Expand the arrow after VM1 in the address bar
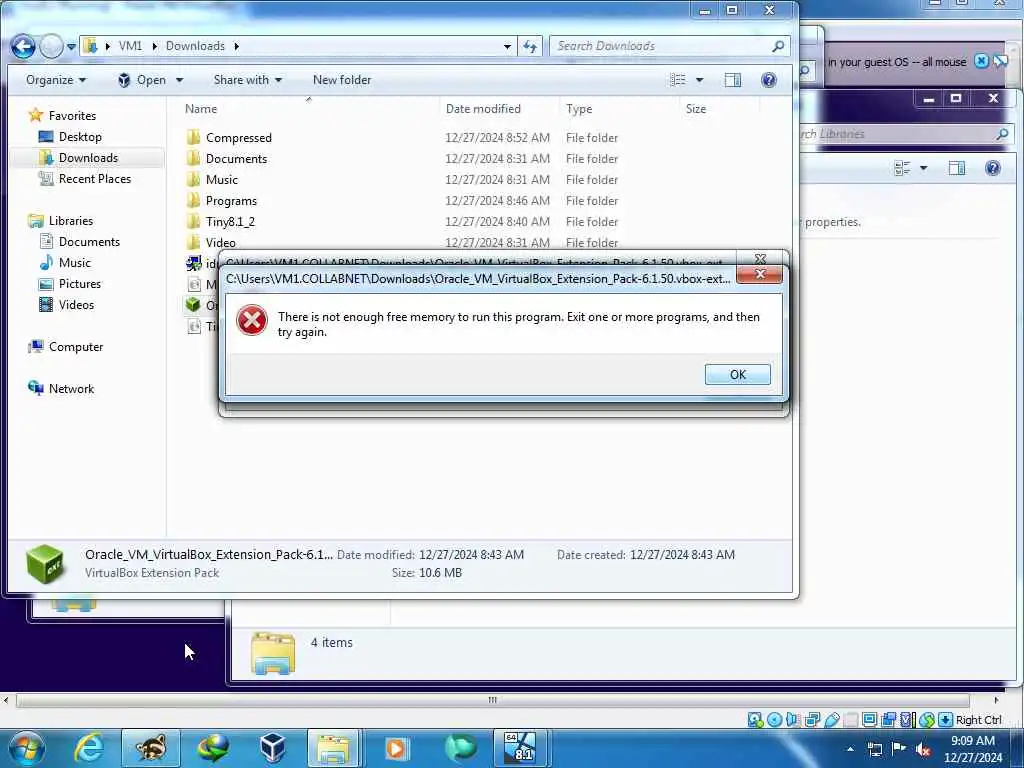This screenshot has height=768, width=1024. point(154,46)
